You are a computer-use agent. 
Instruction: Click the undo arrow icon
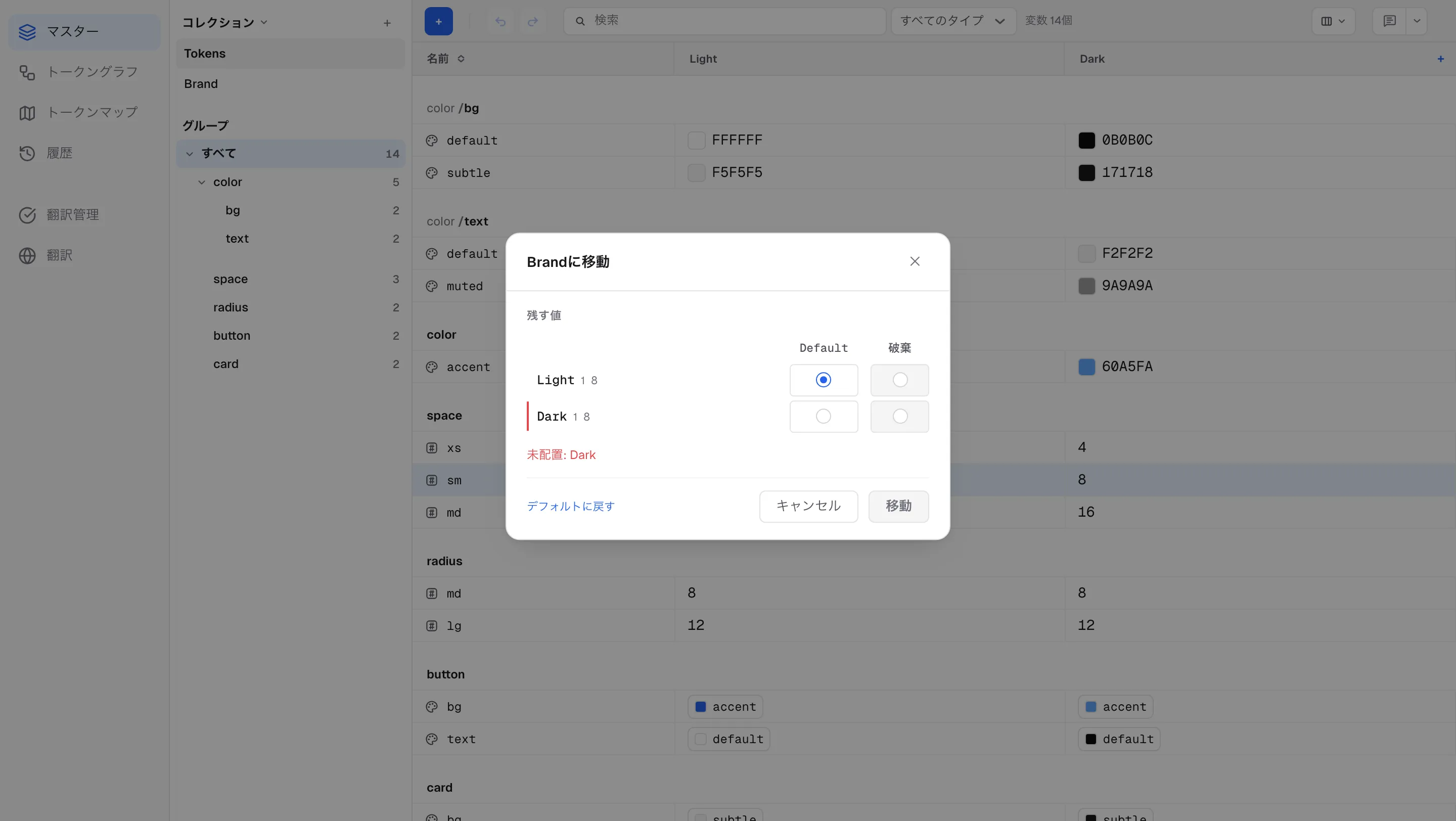point(500,21)
